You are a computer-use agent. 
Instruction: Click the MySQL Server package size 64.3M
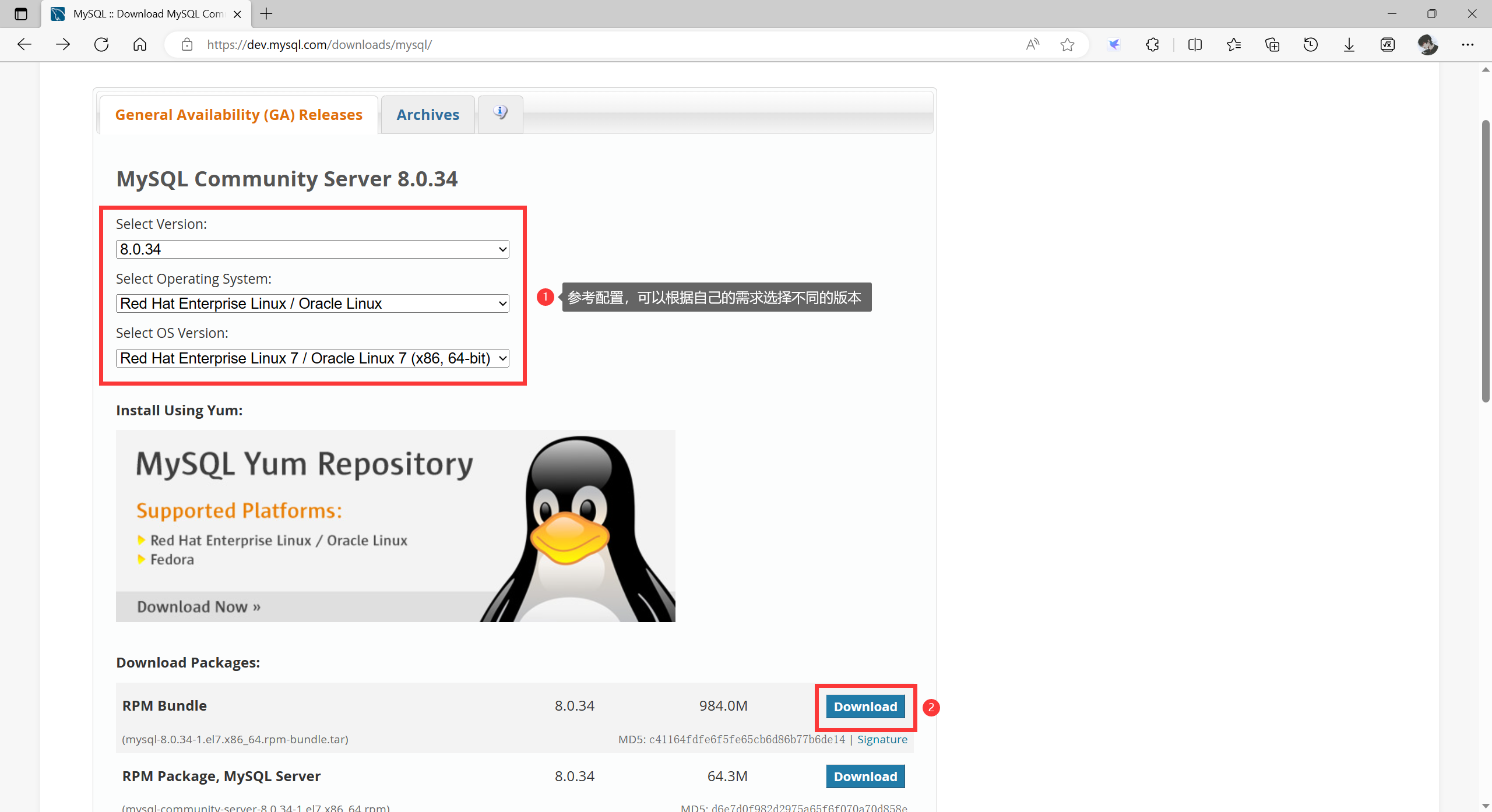(x=727, y=776)
